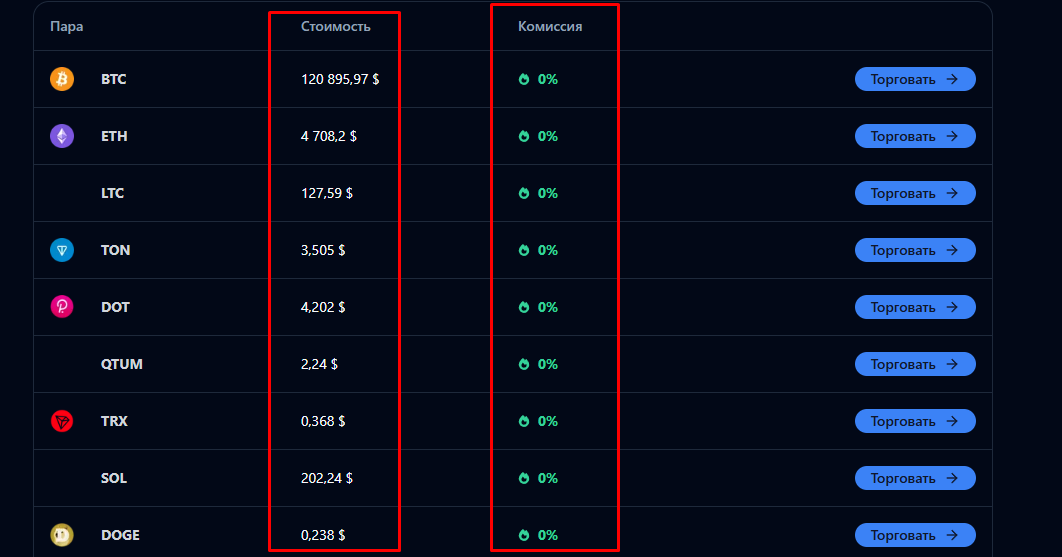This screenshot has height=557, width=1062.
Task: Click the 0% commission for BTC
Action: coord(548,79)
